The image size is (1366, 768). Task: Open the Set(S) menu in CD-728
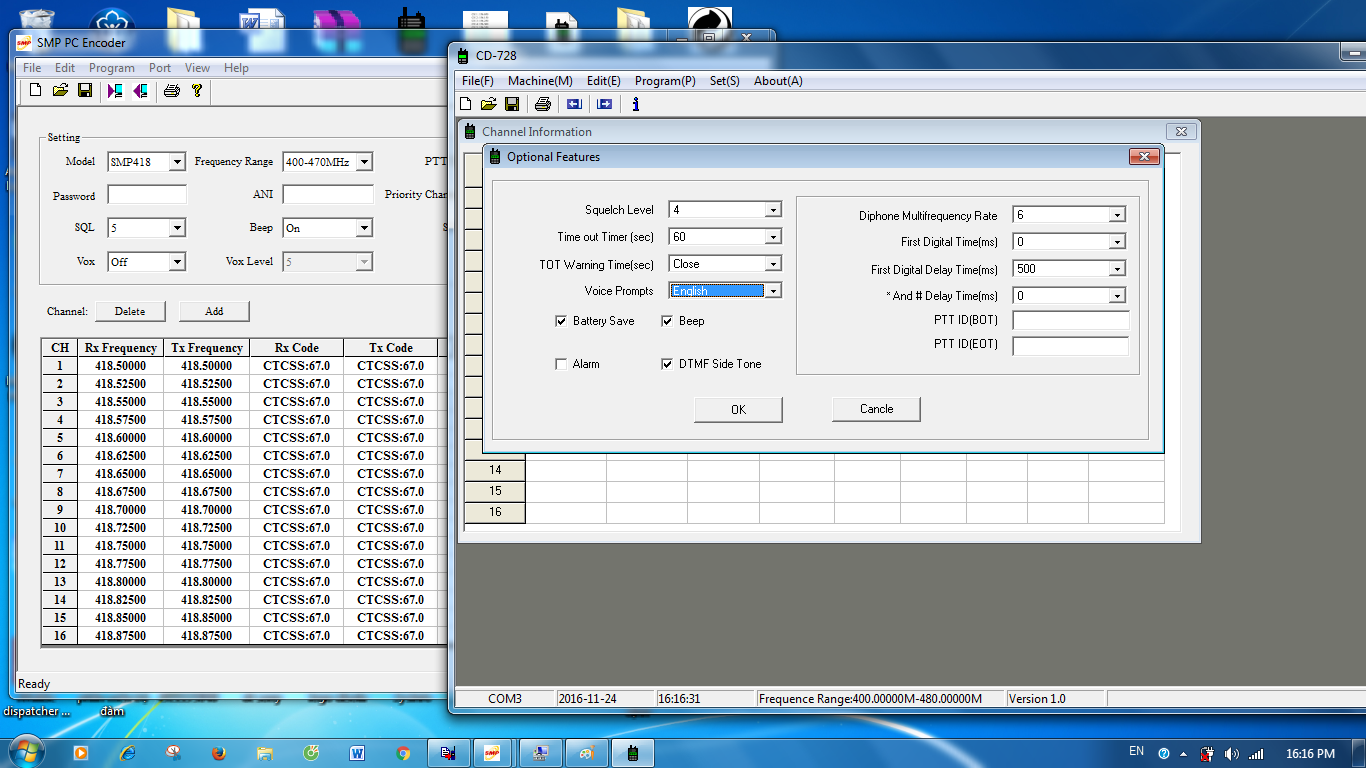725,81
